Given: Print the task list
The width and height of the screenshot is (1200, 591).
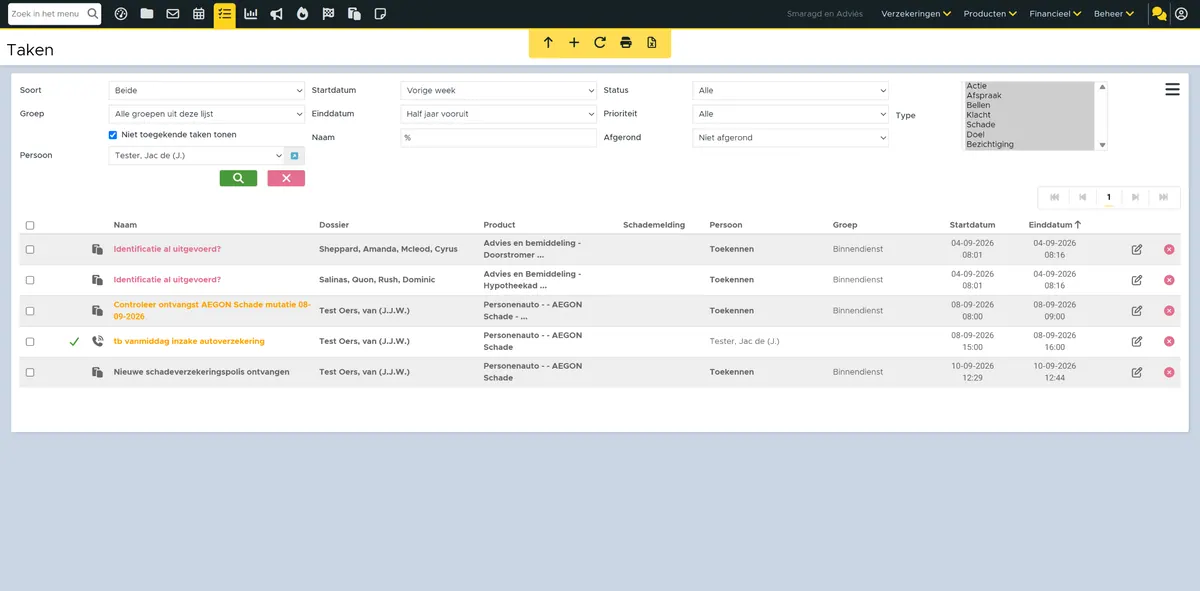Looking at the screenshot, I should pos(626,43).
